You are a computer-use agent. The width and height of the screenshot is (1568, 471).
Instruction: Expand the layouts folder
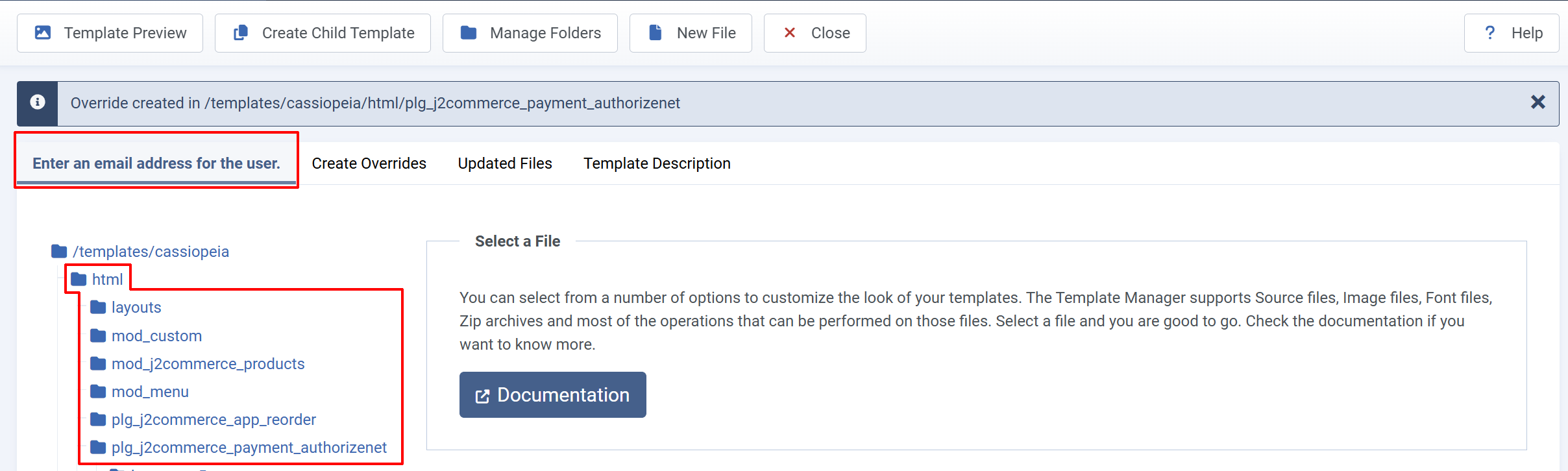coord(126,308)
